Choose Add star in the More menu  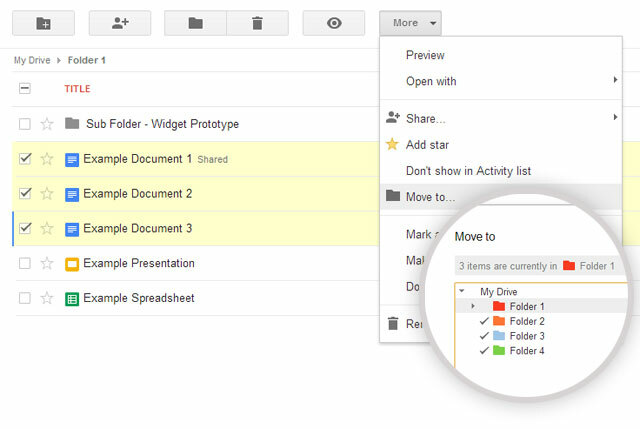tap(500, 145)
